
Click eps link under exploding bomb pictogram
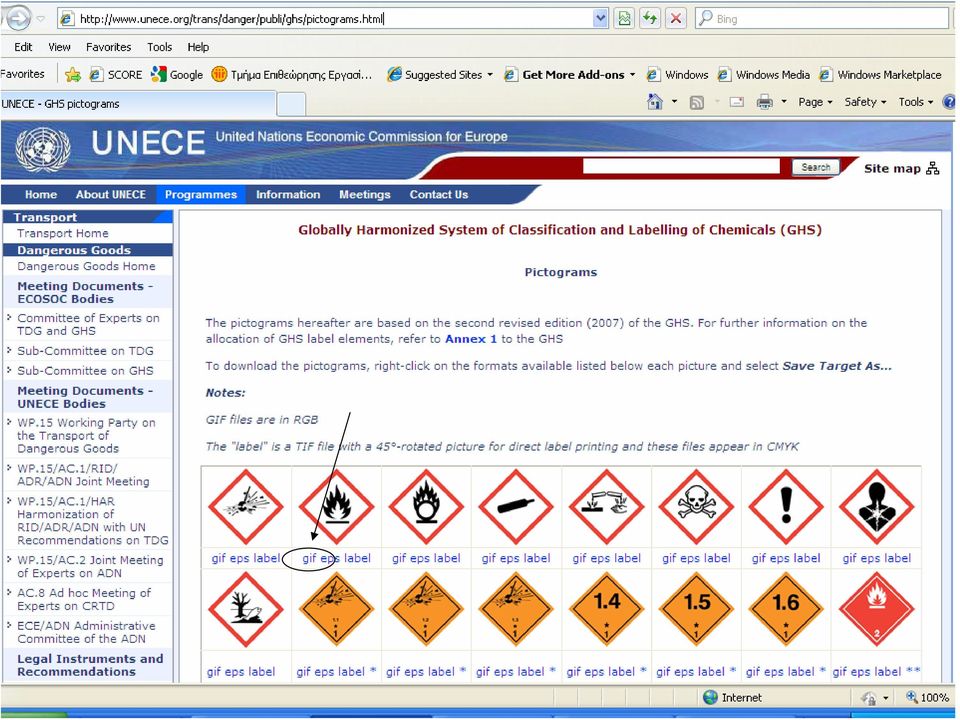240,558
